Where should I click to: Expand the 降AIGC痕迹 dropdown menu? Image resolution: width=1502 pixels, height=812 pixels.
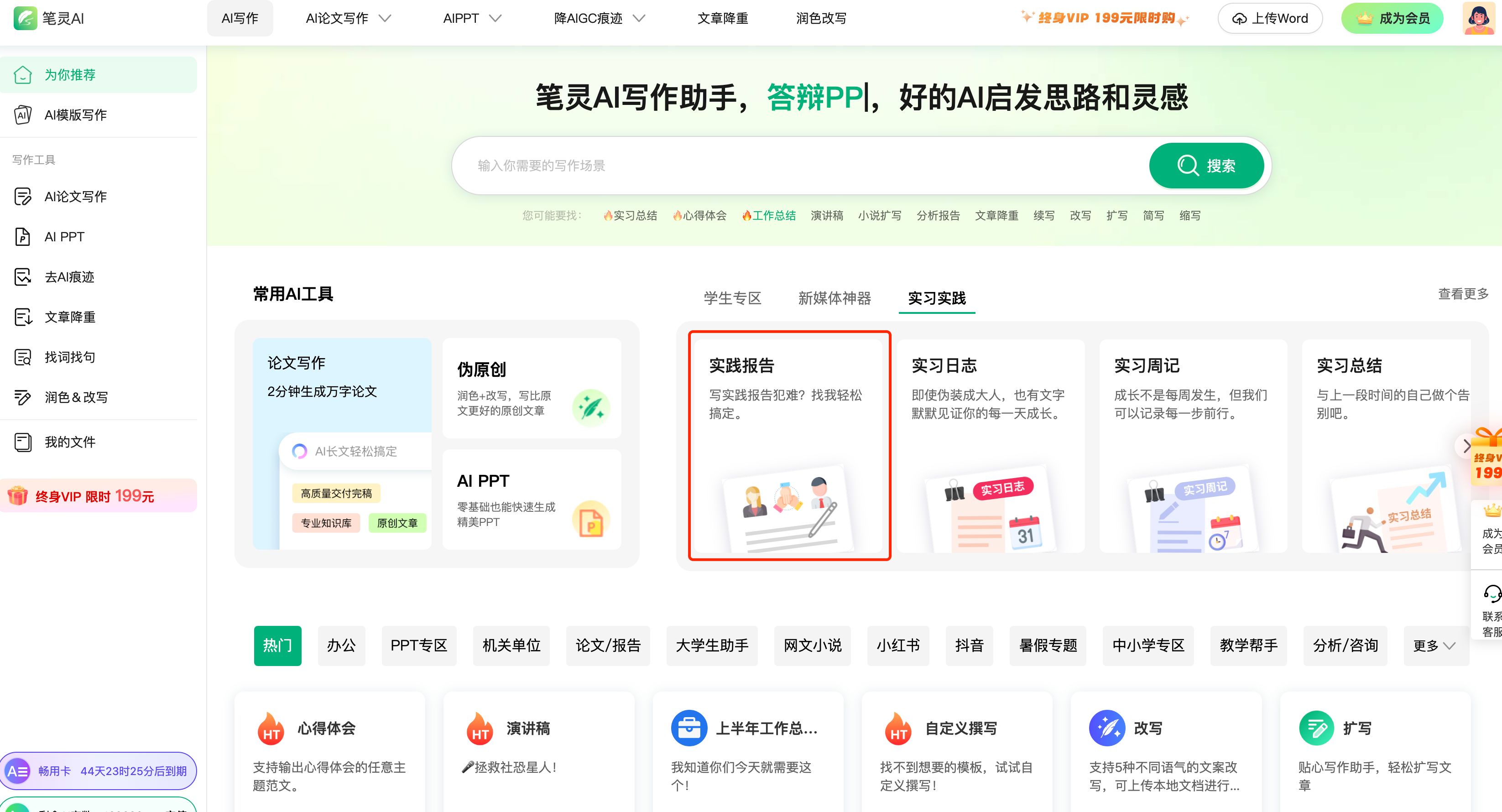[x=639, y=19]
